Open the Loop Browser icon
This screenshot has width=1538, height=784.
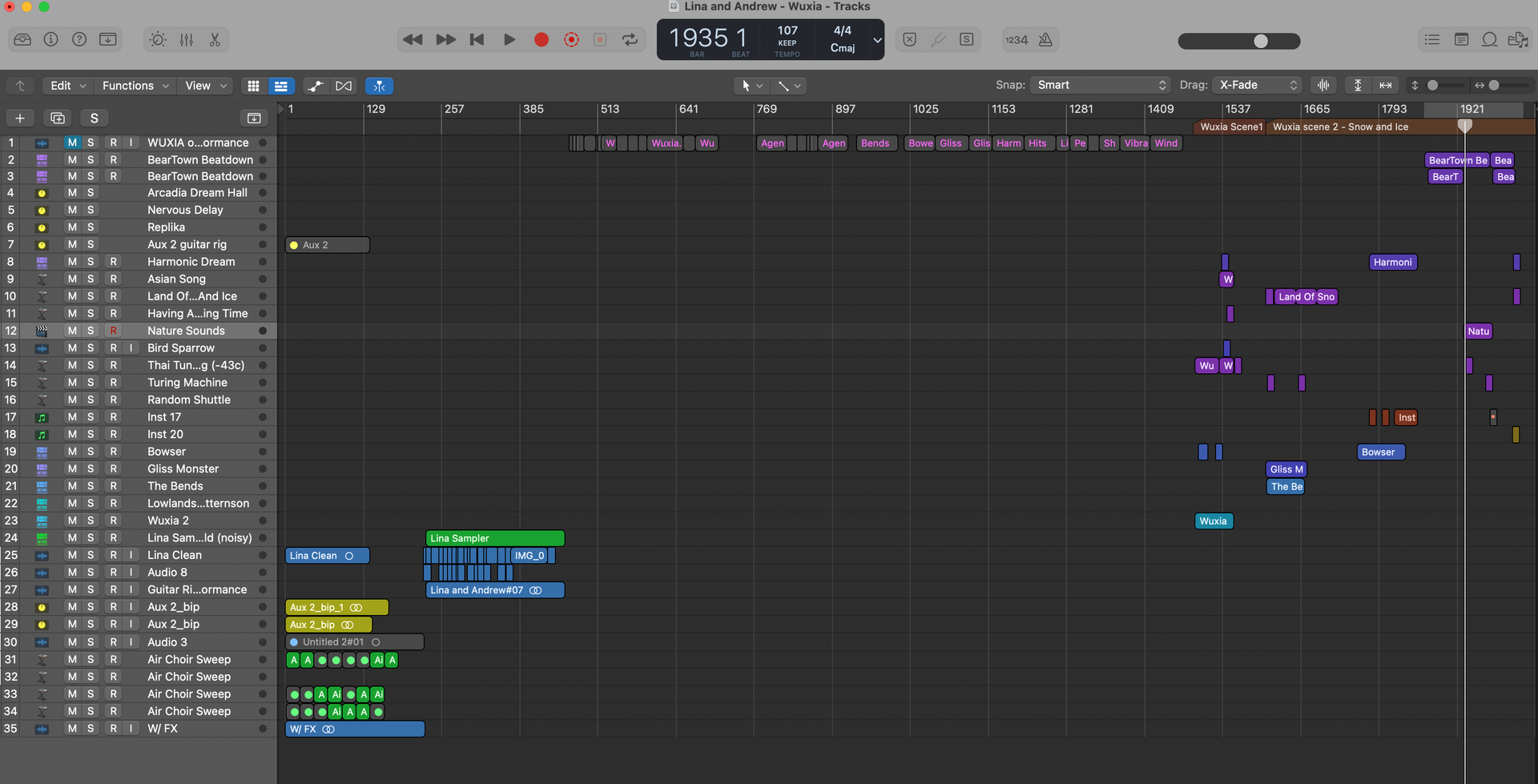coord(1489,39)
